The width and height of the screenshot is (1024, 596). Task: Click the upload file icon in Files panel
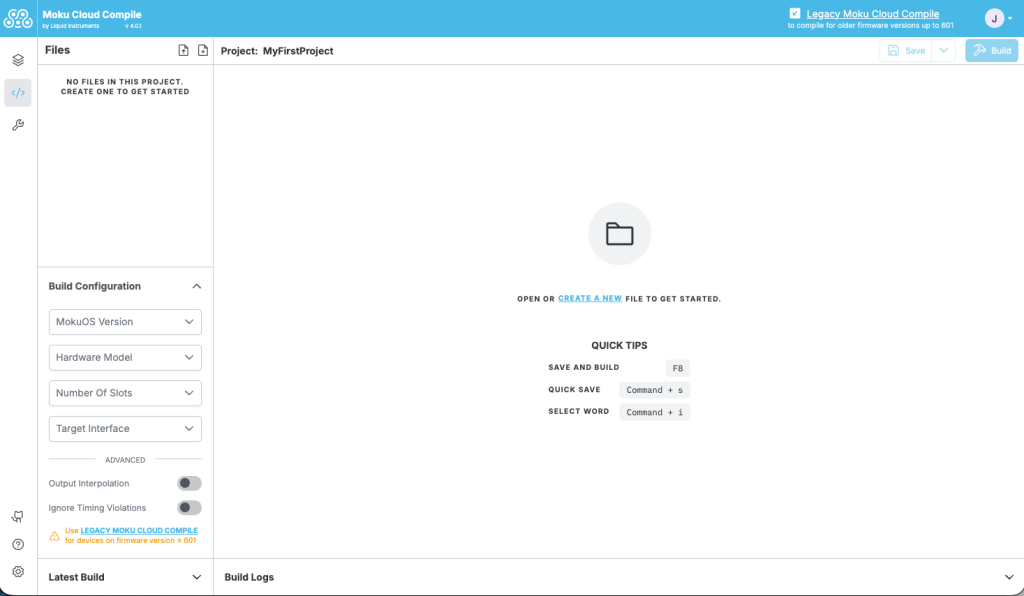point(183,51)
